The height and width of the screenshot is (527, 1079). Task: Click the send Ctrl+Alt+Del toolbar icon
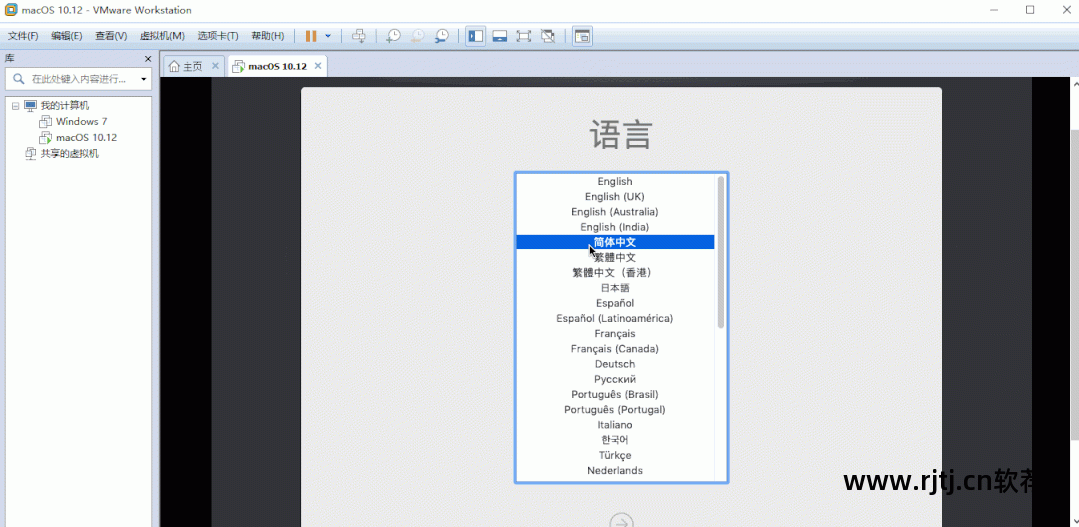click(359, 36)
